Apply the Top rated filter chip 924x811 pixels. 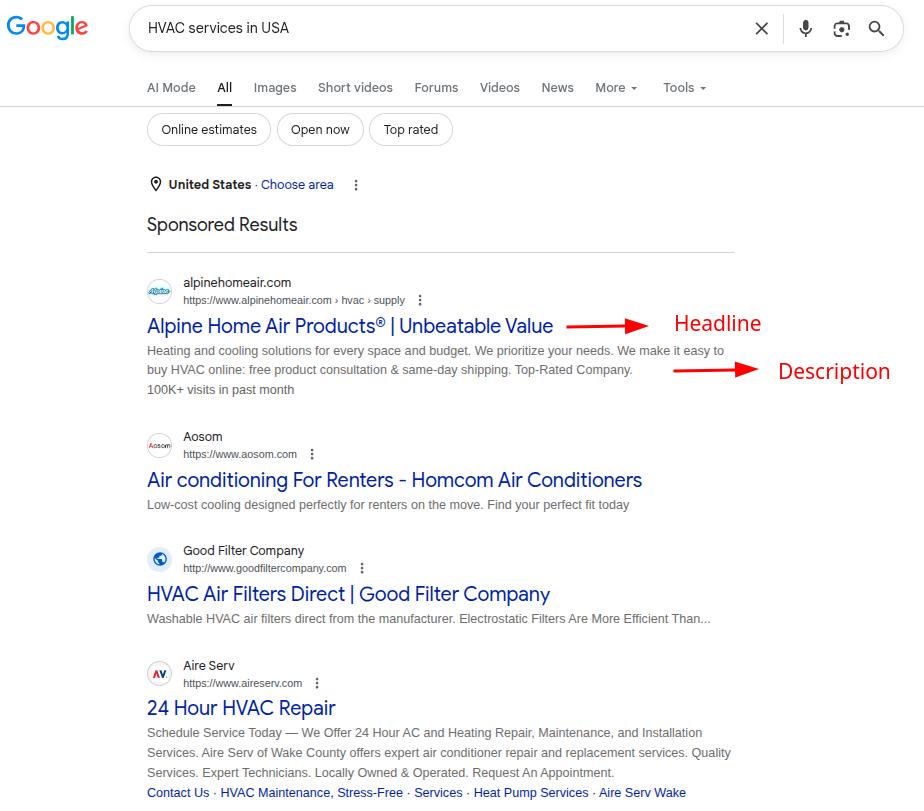[411, 130]
